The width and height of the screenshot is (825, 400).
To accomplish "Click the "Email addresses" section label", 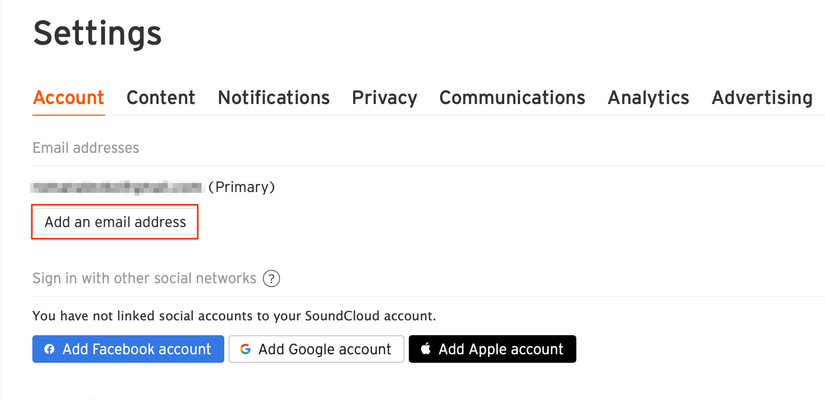I will point(86,148).
